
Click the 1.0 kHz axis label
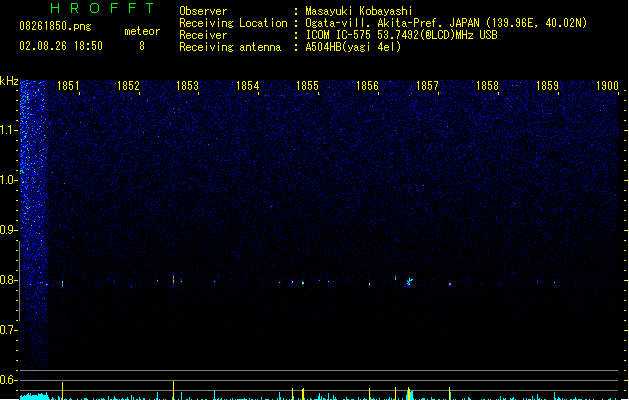click(8, 180)
